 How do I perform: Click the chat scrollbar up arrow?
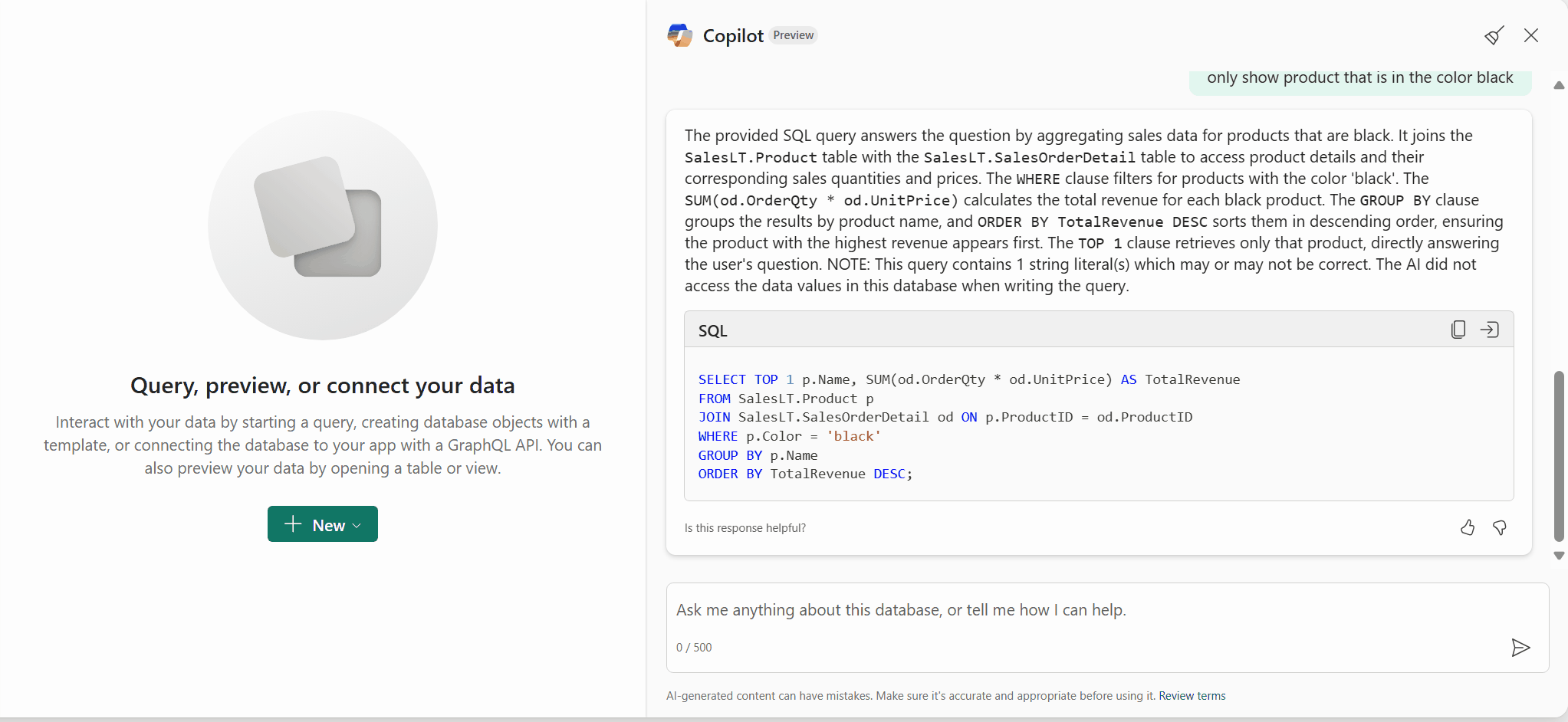click(x=1559, y=85)
